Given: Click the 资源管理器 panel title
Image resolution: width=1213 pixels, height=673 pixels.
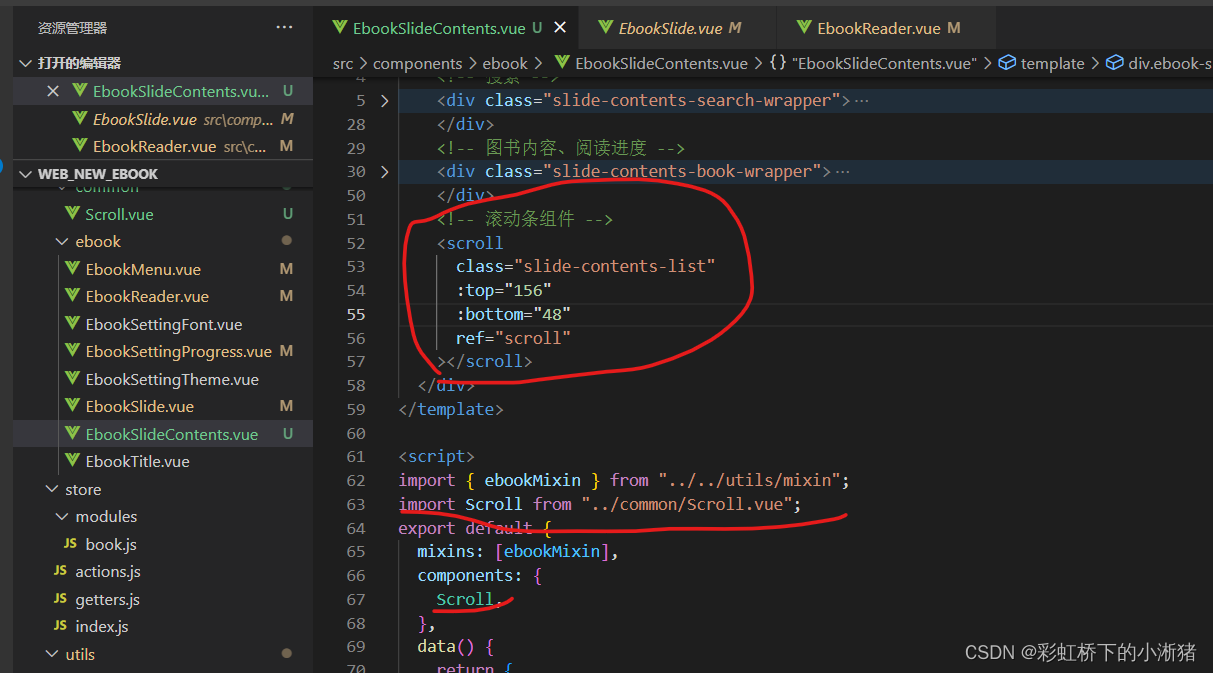Looking at the screenshot, I should 73,28.
